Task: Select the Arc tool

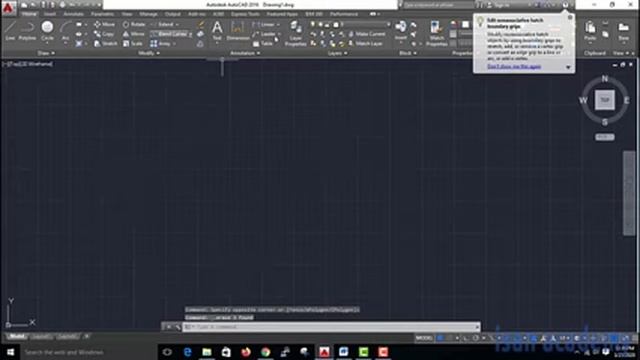Action: 65,31
